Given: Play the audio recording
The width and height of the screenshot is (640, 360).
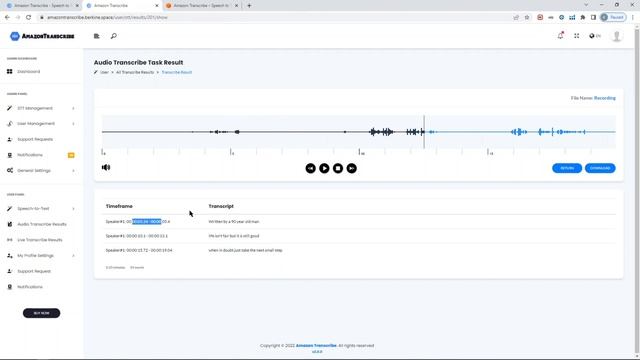Looking at the screenshot, I should (324, 168).
